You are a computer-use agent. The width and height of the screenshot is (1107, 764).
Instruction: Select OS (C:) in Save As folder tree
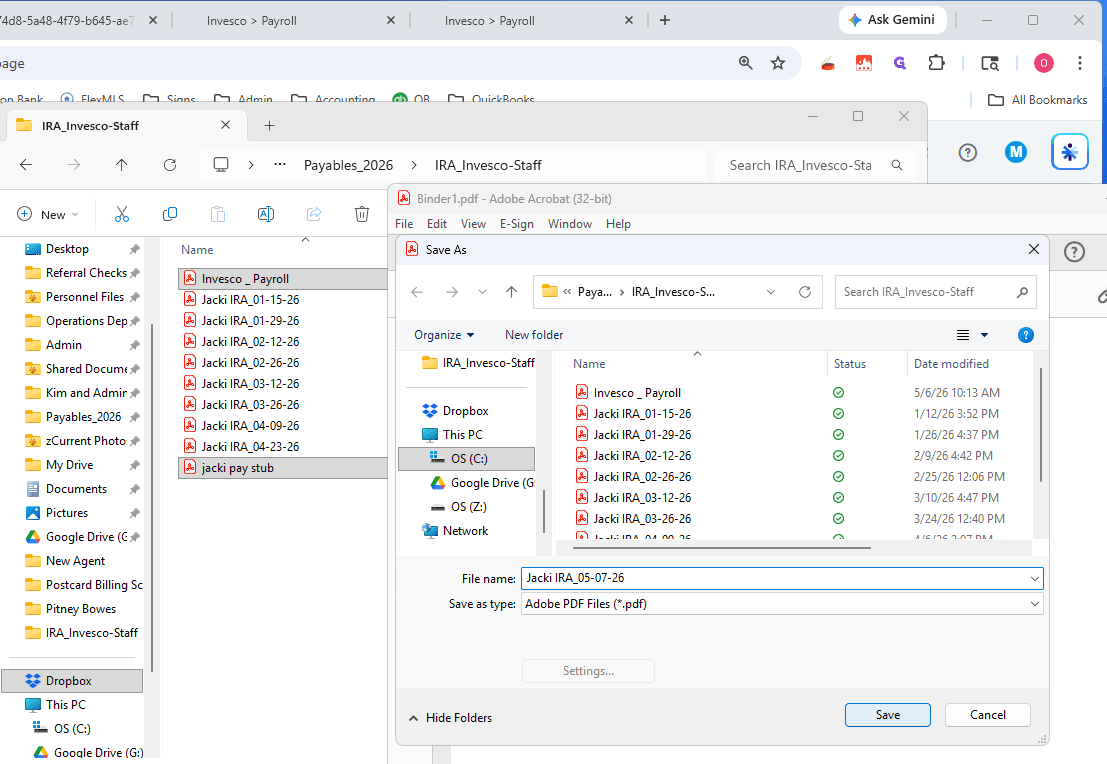tap(467, 459)
